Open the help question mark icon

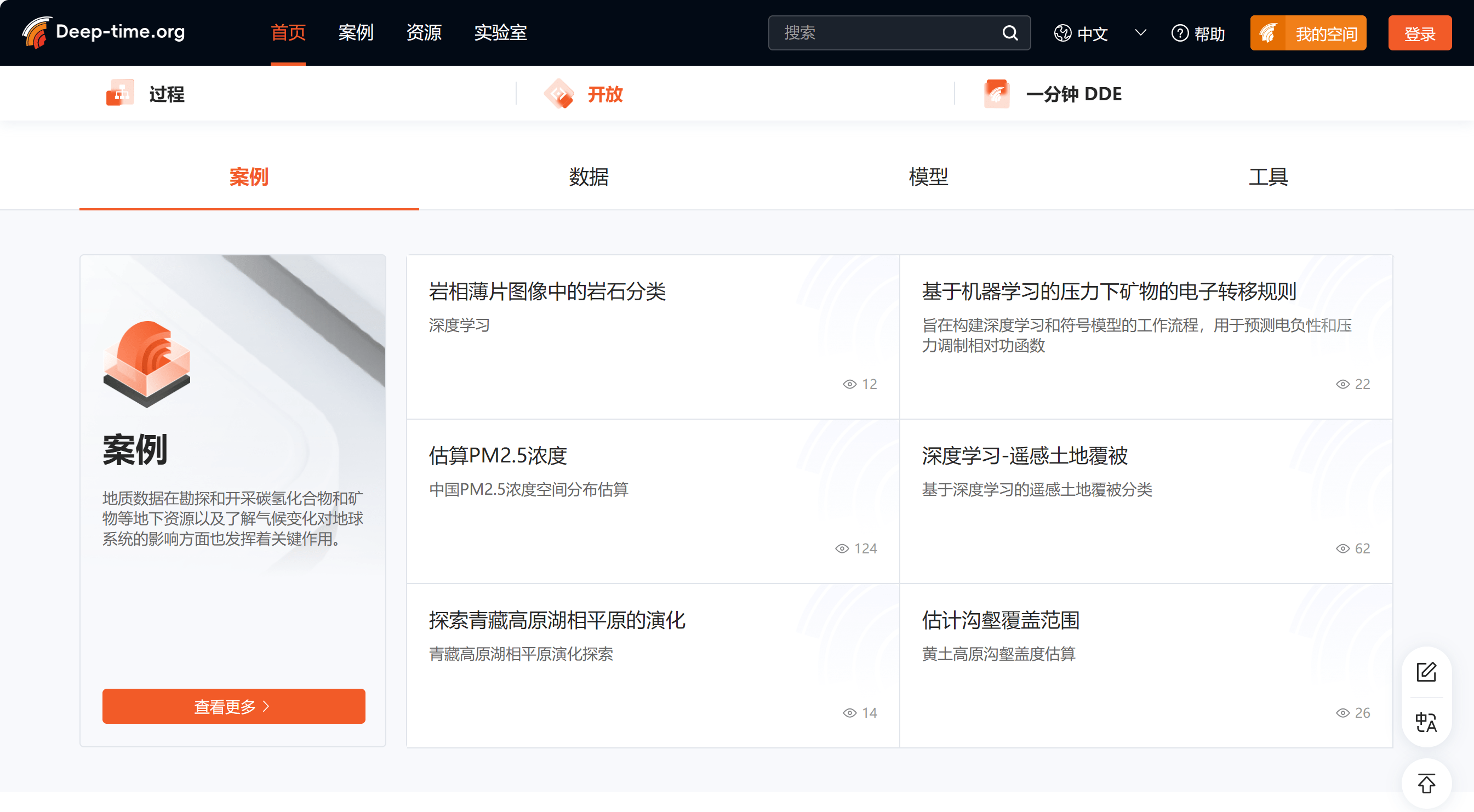[x=1180, y=33]
